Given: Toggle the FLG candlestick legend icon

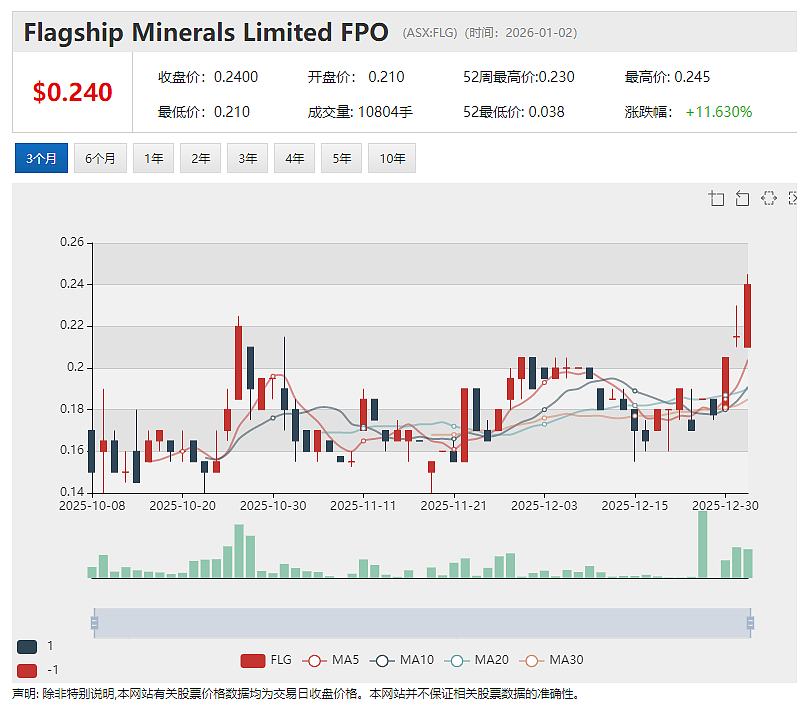Looking at the screenshot, I should tap(253, 660).
